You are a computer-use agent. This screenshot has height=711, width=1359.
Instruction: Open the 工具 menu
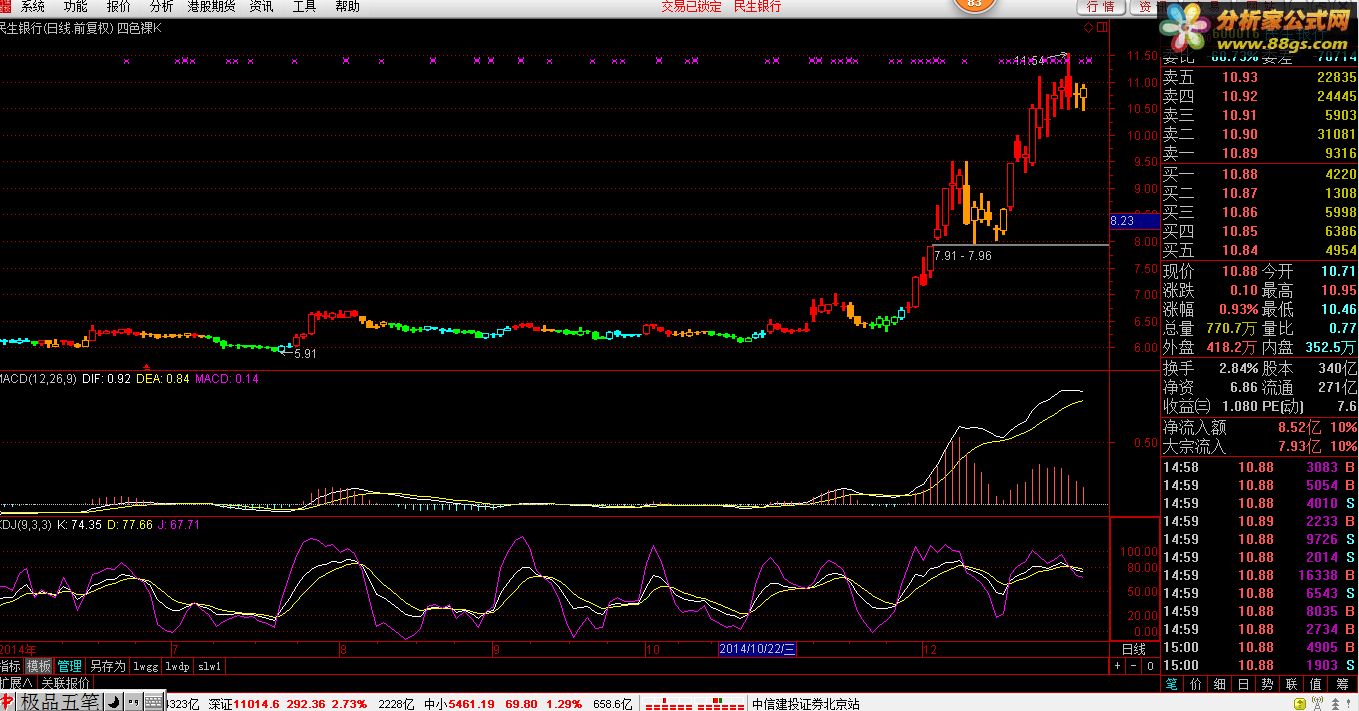pyautogui.click(x=304, y=6)
